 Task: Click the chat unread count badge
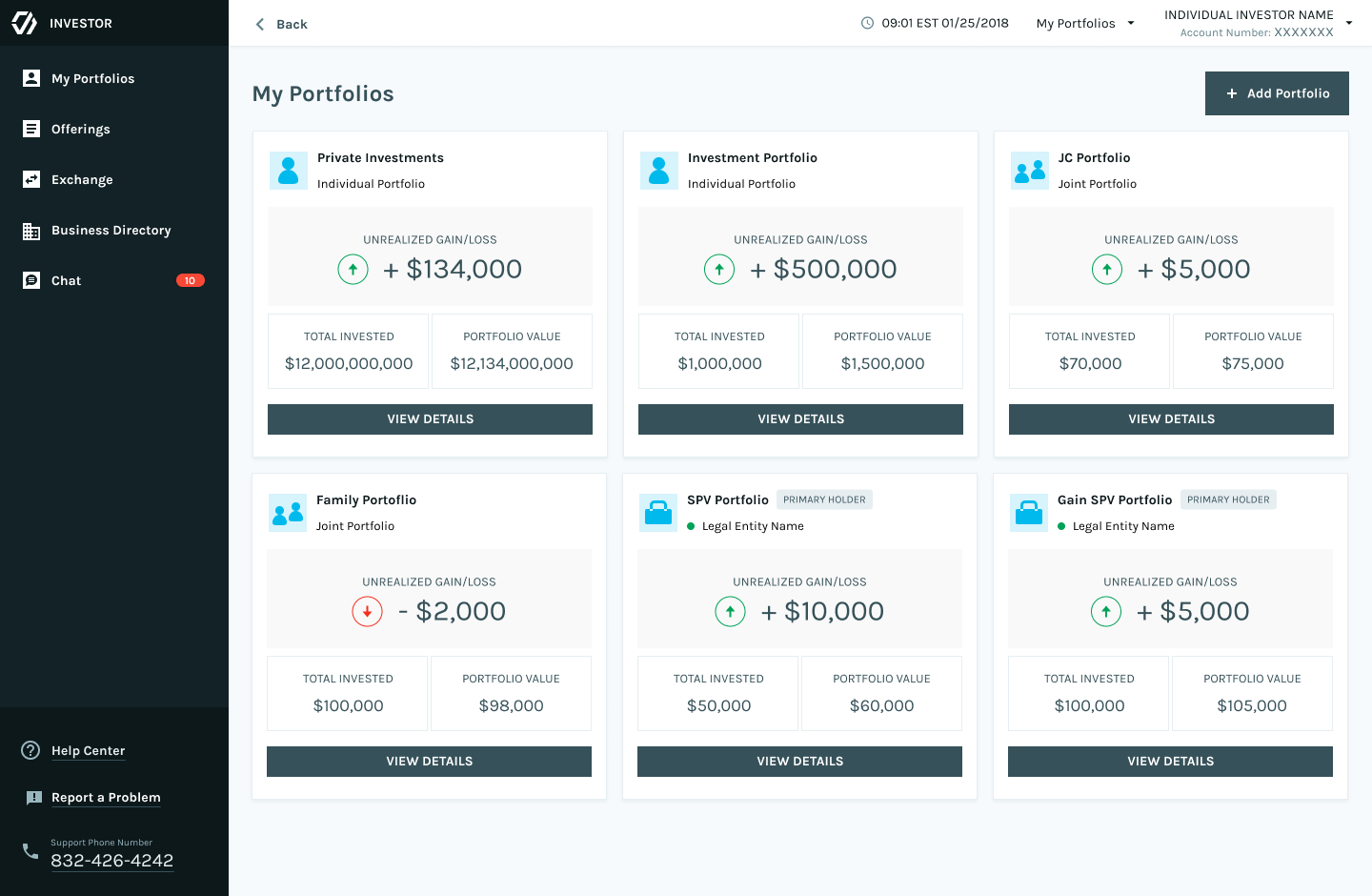(191, 280)
